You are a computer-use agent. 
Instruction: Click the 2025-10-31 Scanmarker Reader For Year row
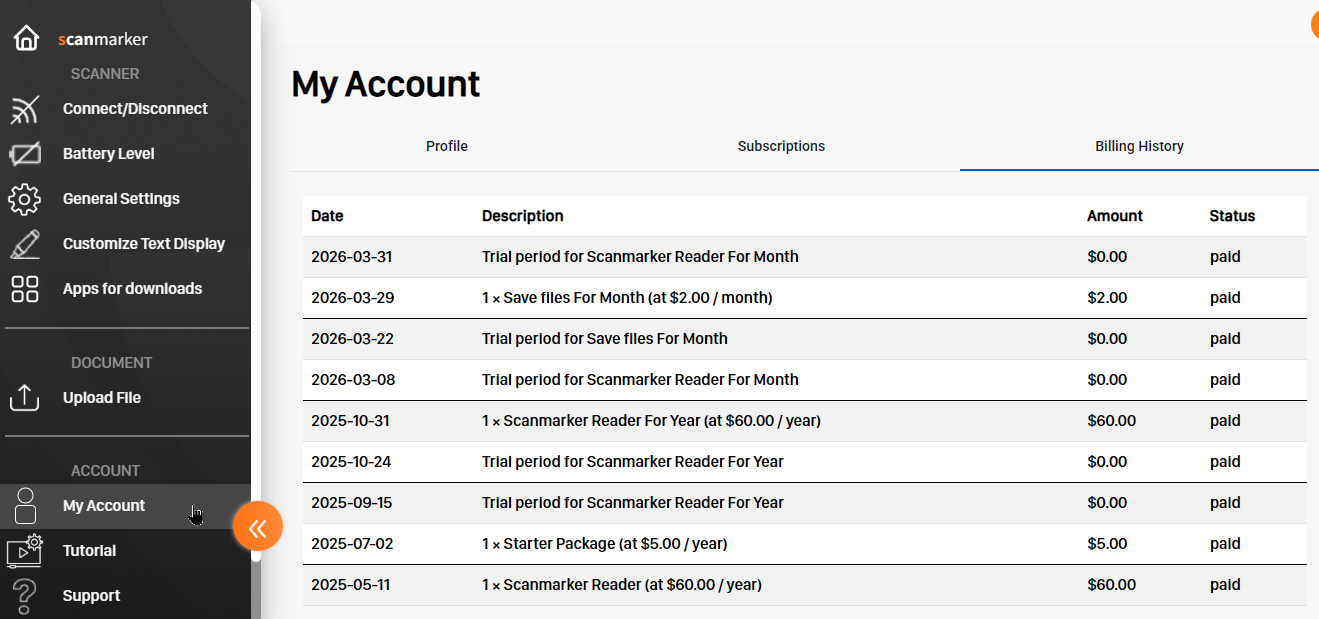pos(651,421)
